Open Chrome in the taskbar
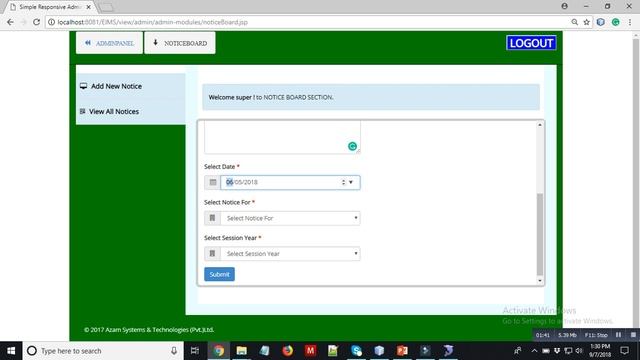This screenshot has width=640, height=360. (x=219, y=351)
